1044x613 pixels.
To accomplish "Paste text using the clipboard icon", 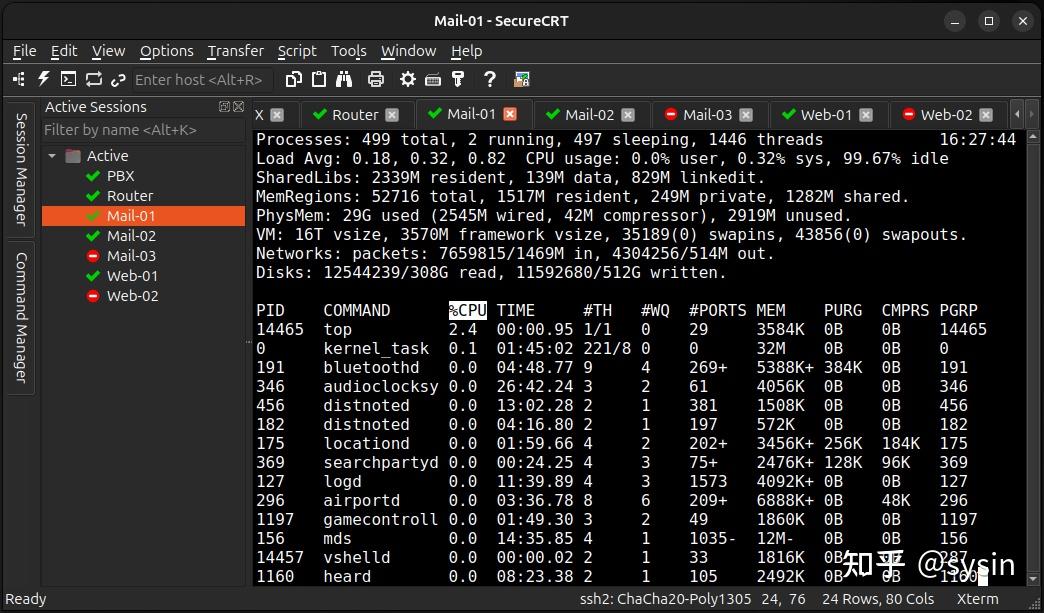I will click(x=317, y=80).
